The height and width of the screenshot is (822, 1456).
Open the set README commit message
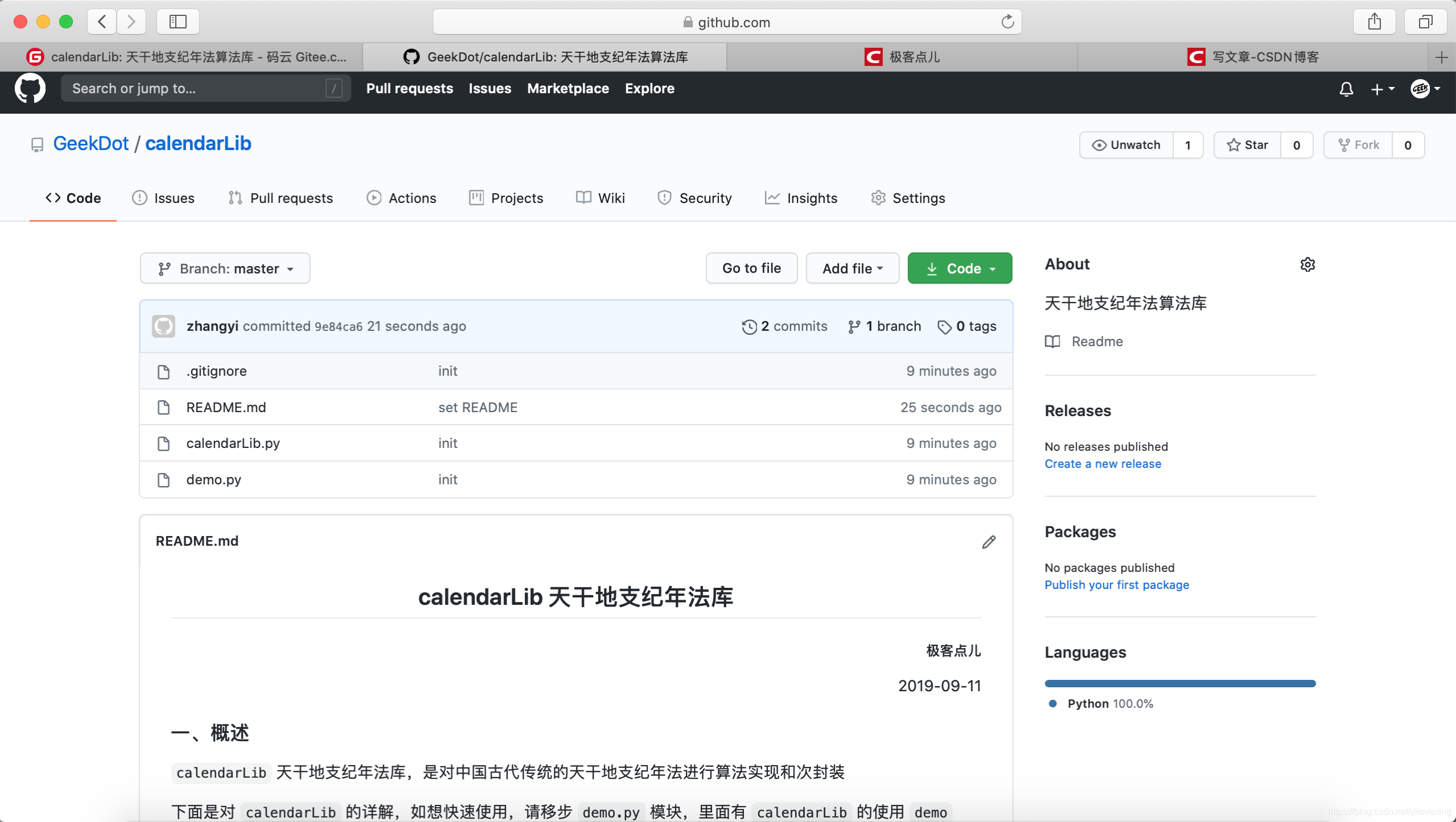[478, 408]
